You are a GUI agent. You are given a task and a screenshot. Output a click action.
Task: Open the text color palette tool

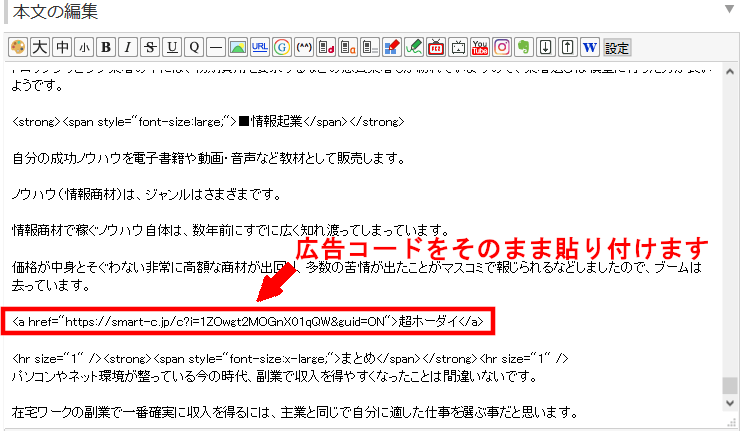18,47
